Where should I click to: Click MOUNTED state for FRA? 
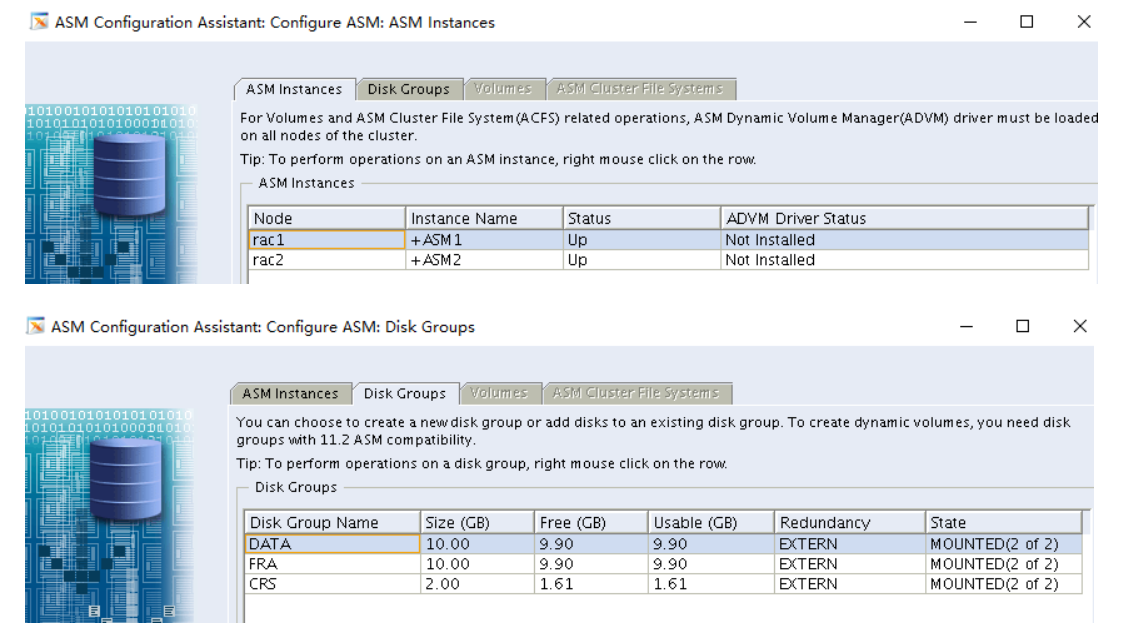pyautogui.click(x=1004, y=564)
